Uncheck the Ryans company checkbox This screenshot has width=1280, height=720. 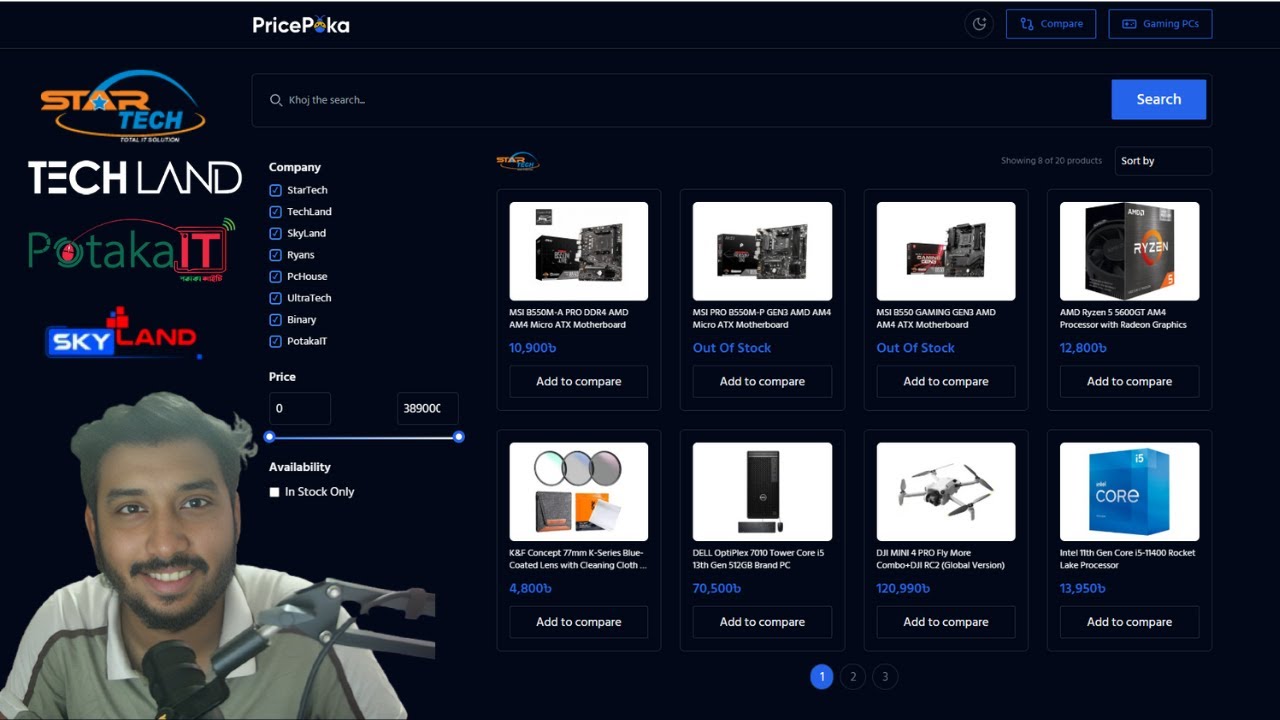(x=275, y=255)
